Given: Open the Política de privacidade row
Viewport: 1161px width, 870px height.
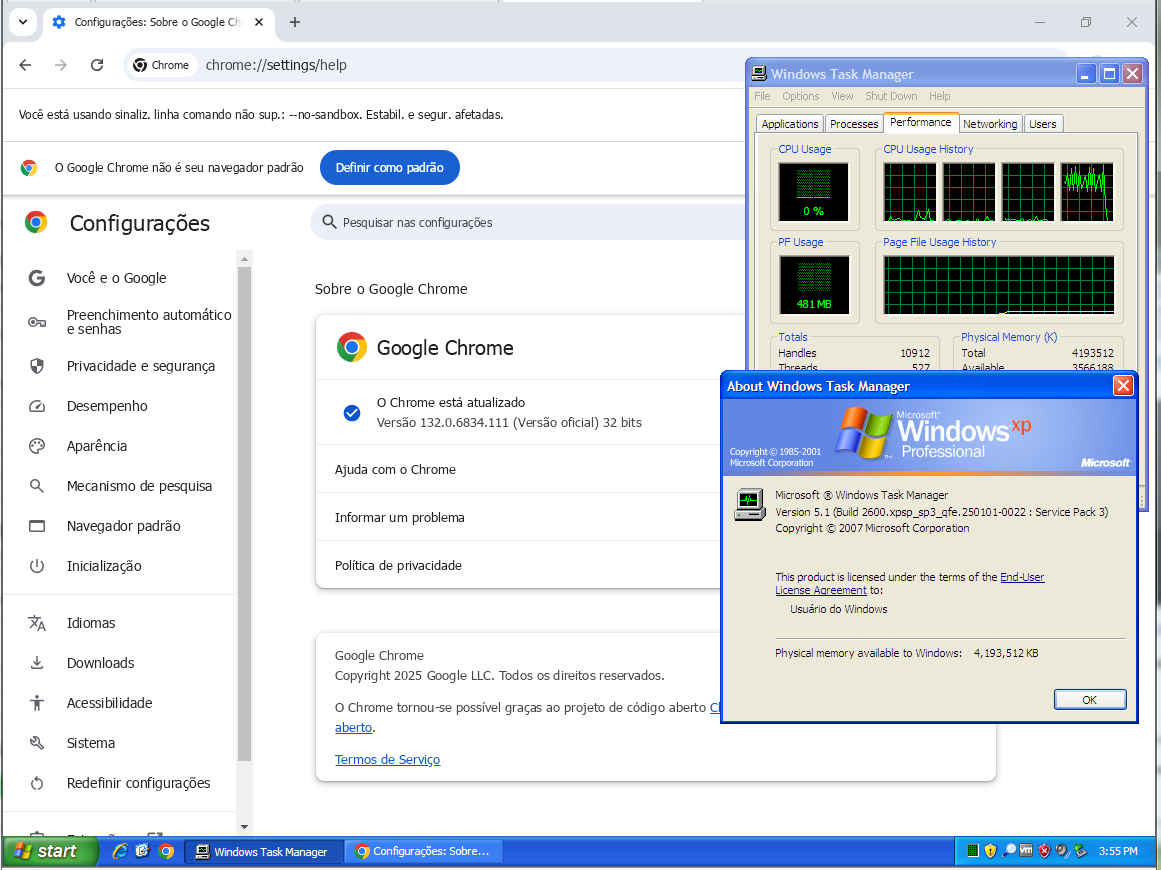Looking at the screenshot, I should [518, 566].
